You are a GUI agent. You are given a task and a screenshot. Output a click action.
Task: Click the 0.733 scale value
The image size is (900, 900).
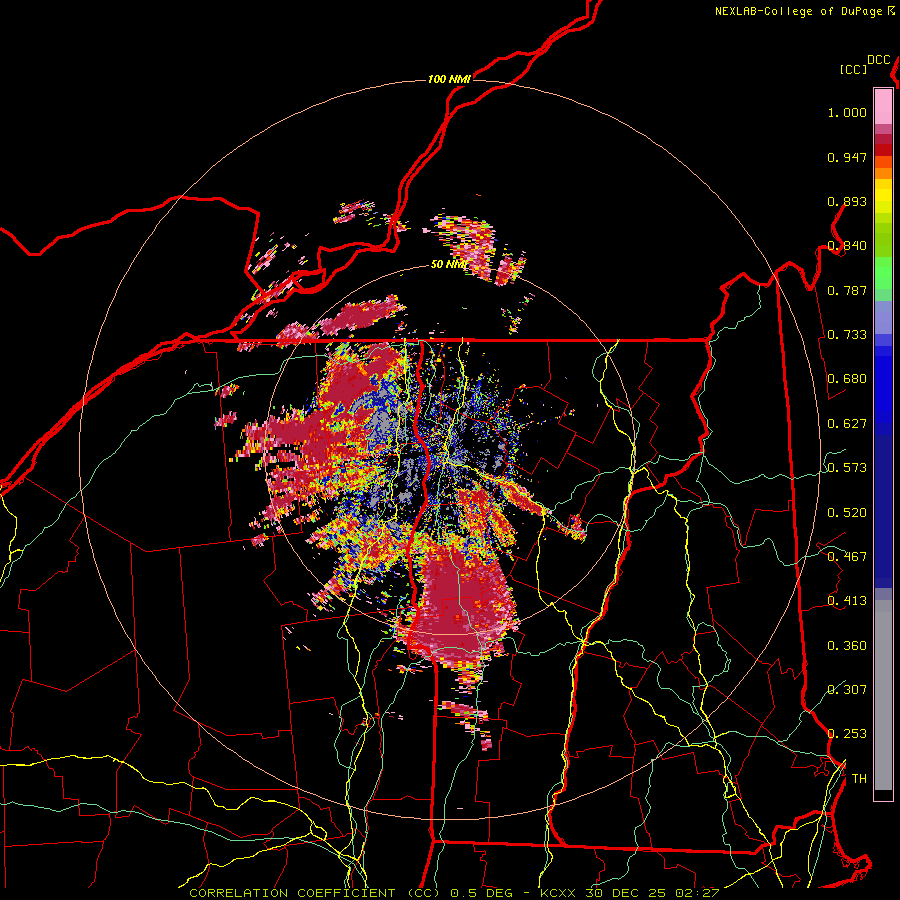[847, 335]
